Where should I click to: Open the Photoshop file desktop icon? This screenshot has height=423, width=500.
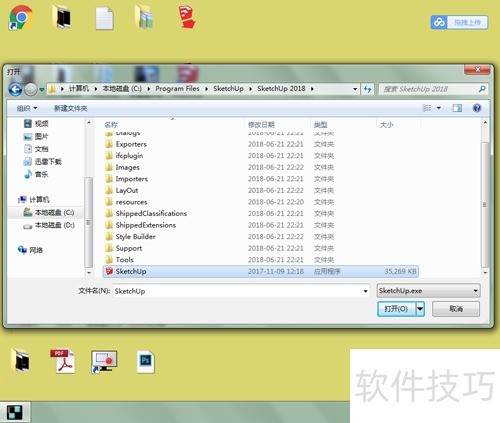146,362
